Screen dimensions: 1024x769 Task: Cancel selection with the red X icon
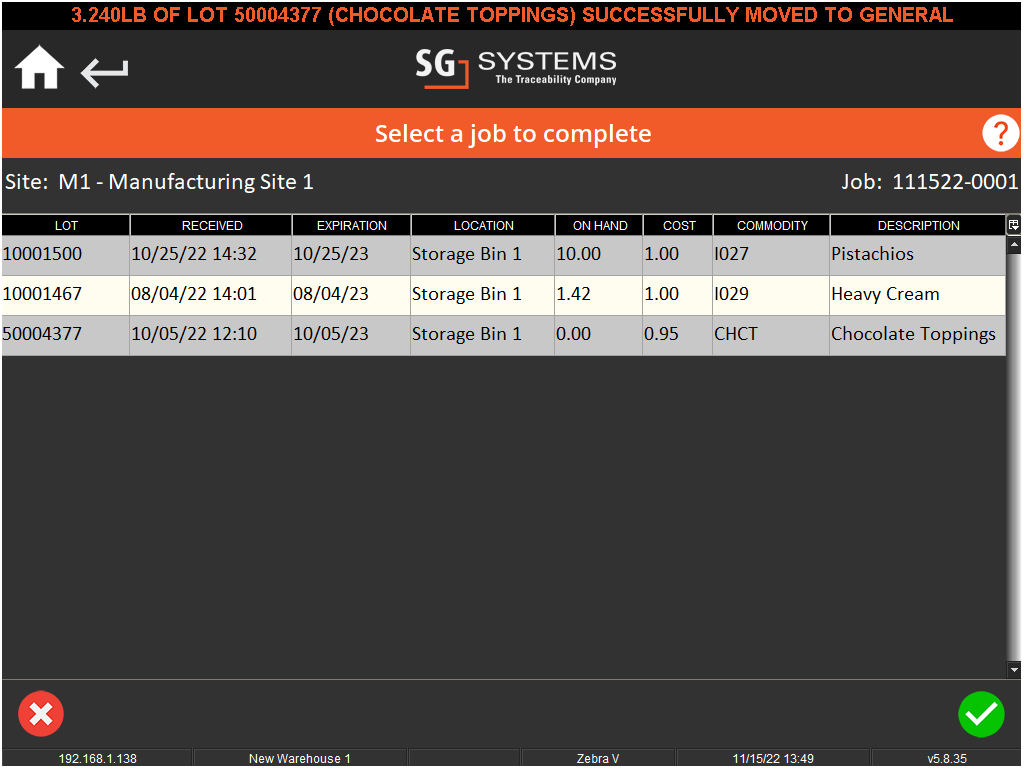[x=41, y=714]
